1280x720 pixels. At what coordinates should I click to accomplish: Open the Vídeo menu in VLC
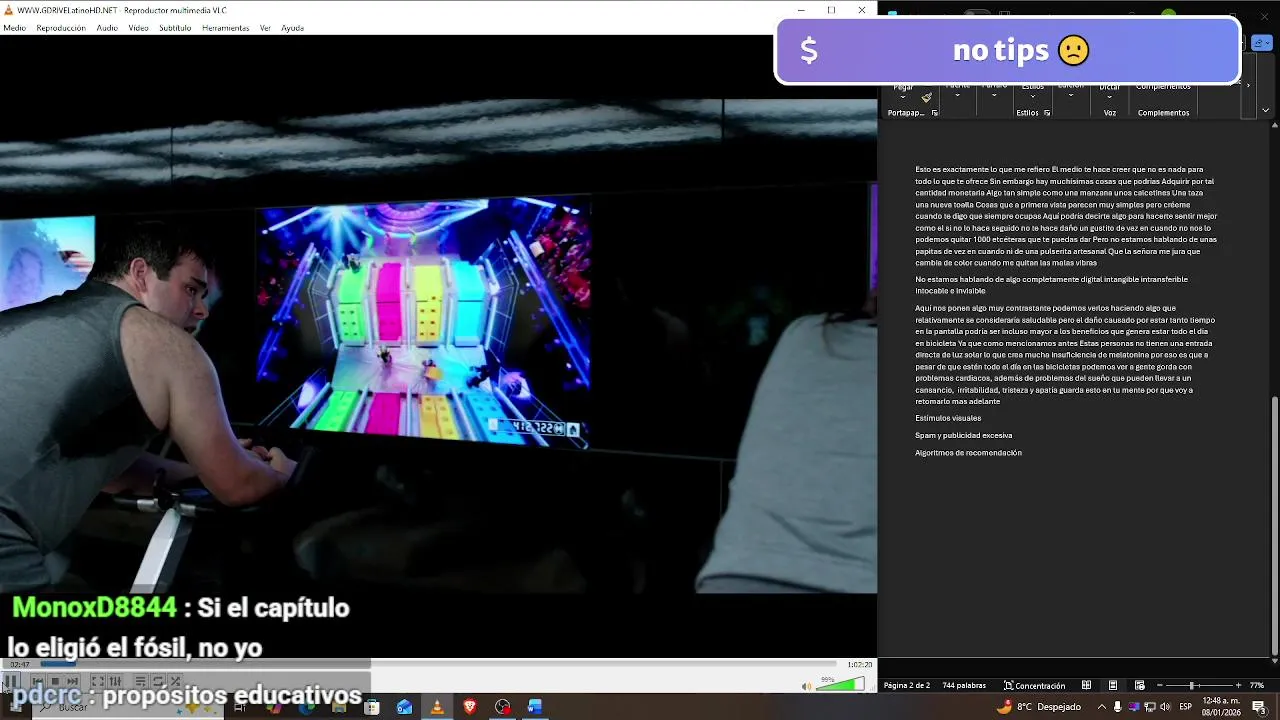(x=138, y=28)
